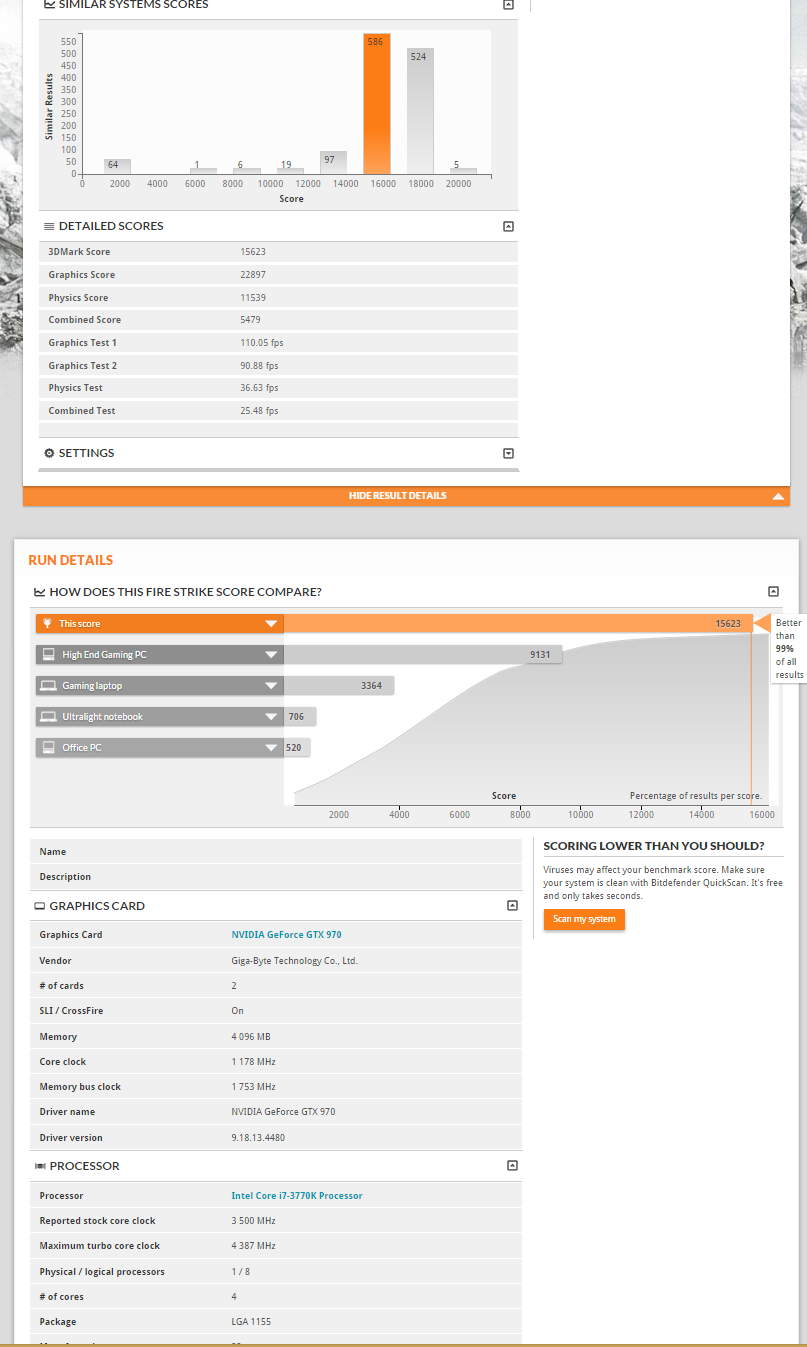Click the High End Gaming PC score 9131
807x1347 pixels.
pos(540,655)
